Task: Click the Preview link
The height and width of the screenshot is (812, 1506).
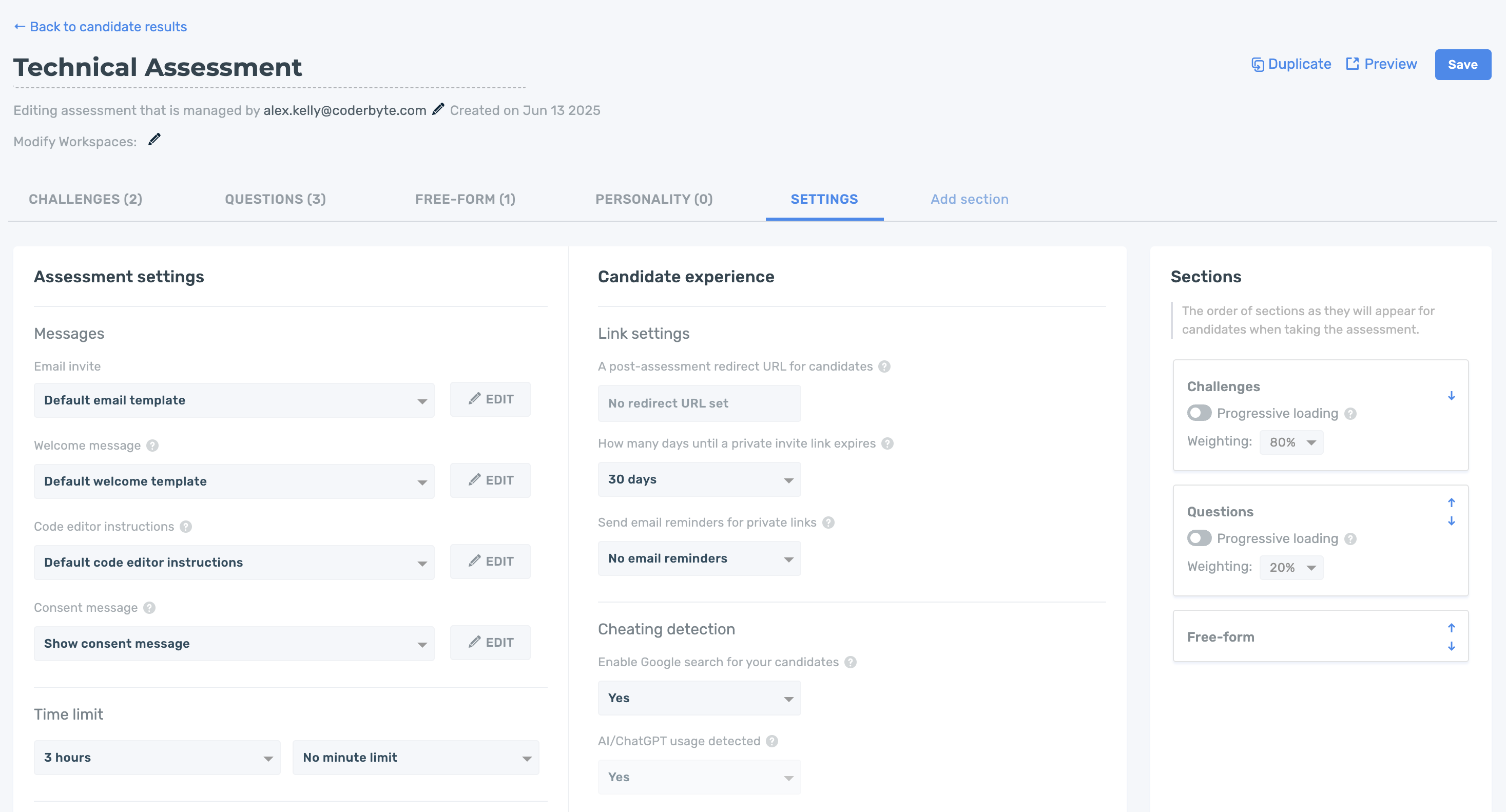Action: click(1381, 64)
